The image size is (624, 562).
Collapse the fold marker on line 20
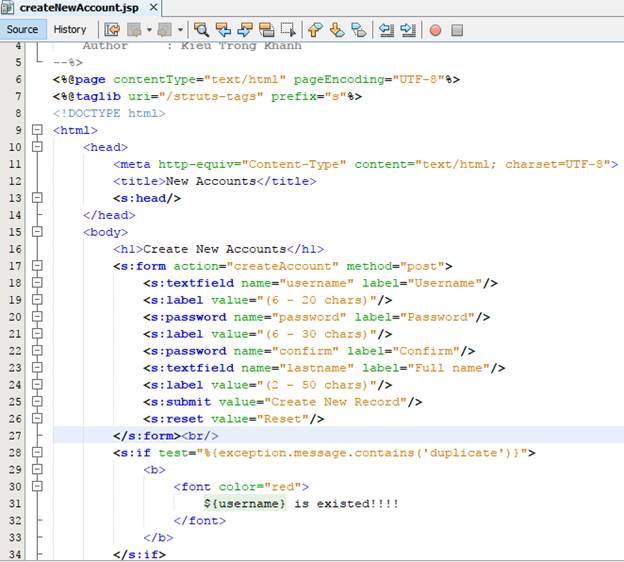pyautogui.click(x=37, y=316)
